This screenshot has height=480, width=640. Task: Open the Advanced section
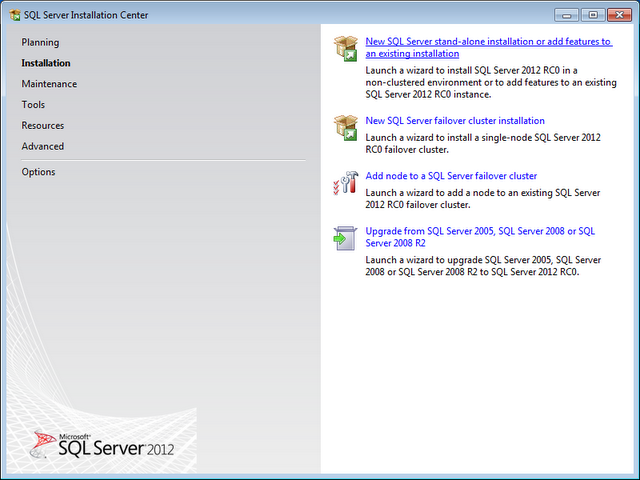43,147
